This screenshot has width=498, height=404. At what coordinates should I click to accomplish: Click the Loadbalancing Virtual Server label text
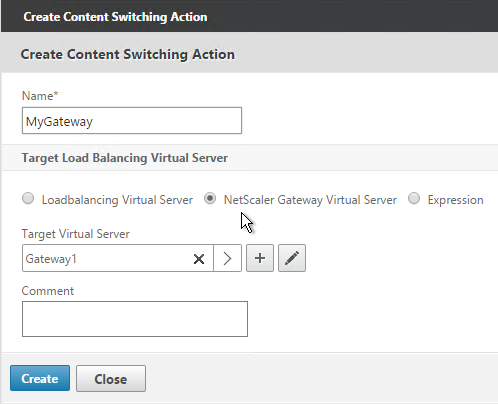(x=117, y=200)
